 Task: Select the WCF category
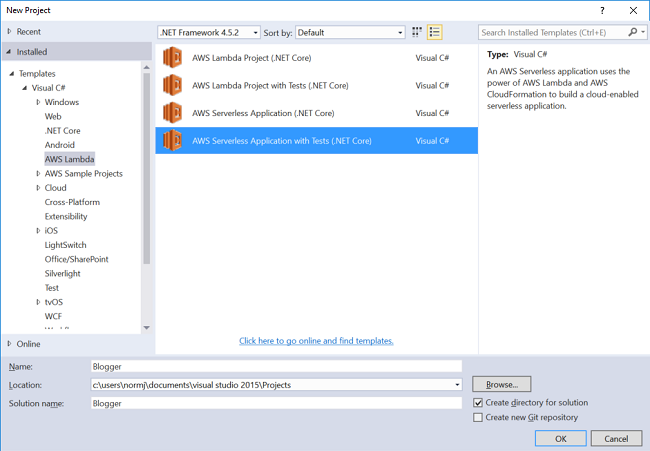(x=53, y=316)
